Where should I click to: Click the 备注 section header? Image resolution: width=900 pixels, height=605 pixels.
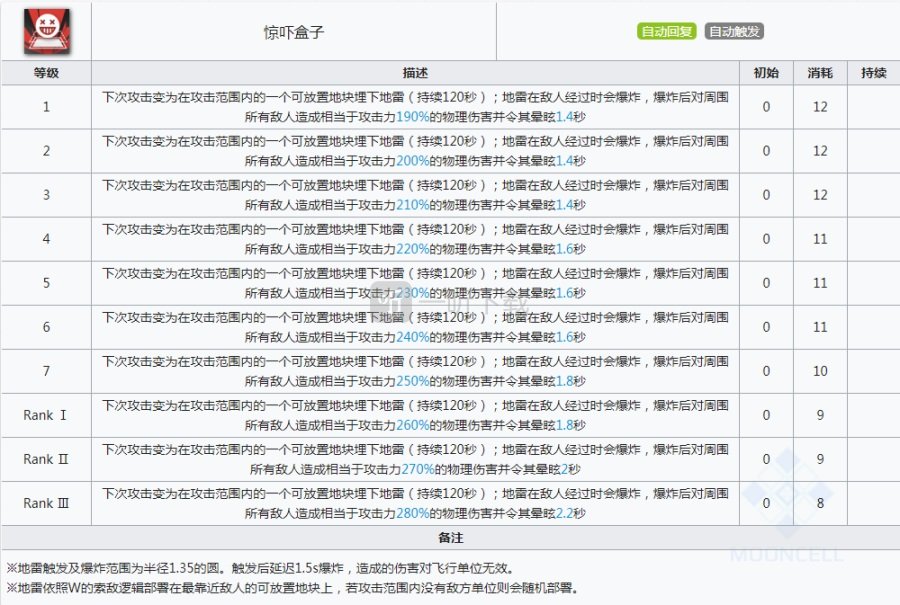pos(450,538)
